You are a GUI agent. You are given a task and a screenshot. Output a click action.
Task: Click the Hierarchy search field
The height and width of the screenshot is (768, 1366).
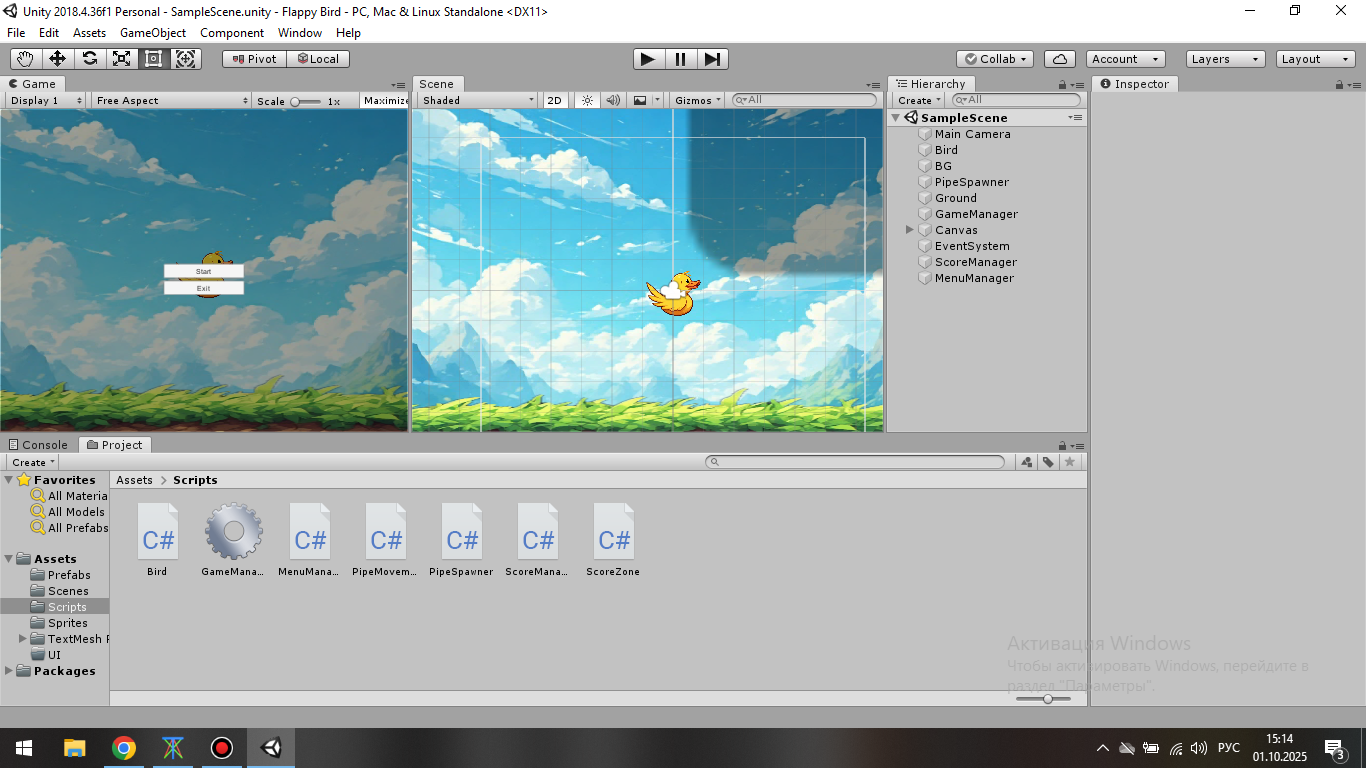(1016, 100)
